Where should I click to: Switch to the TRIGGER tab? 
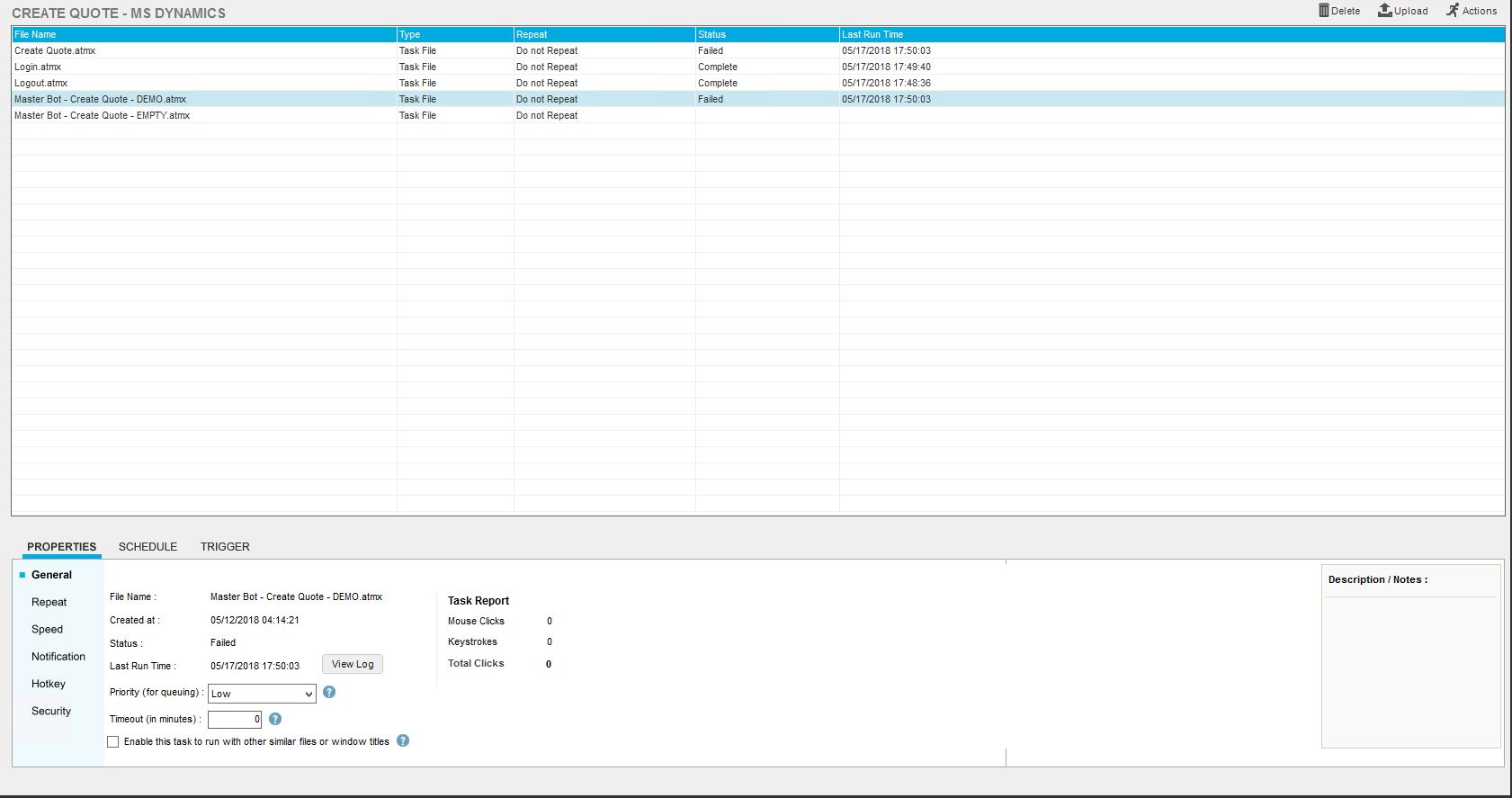pos(225,546)
